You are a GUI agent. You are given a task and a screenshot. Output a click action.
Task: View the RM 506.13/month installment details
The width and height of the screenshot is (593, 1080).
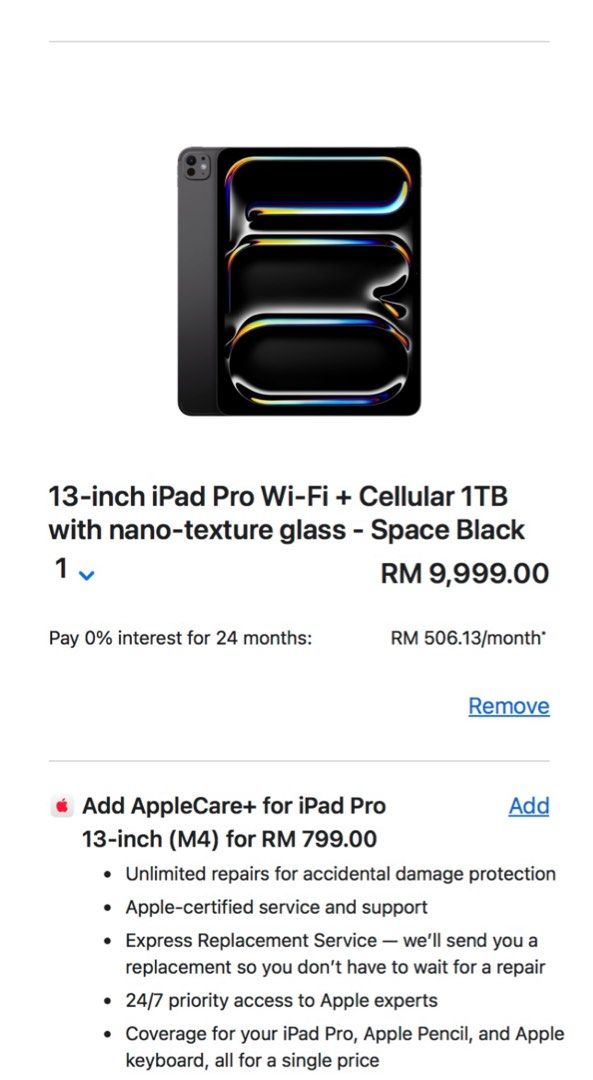[x=467, y=637]
